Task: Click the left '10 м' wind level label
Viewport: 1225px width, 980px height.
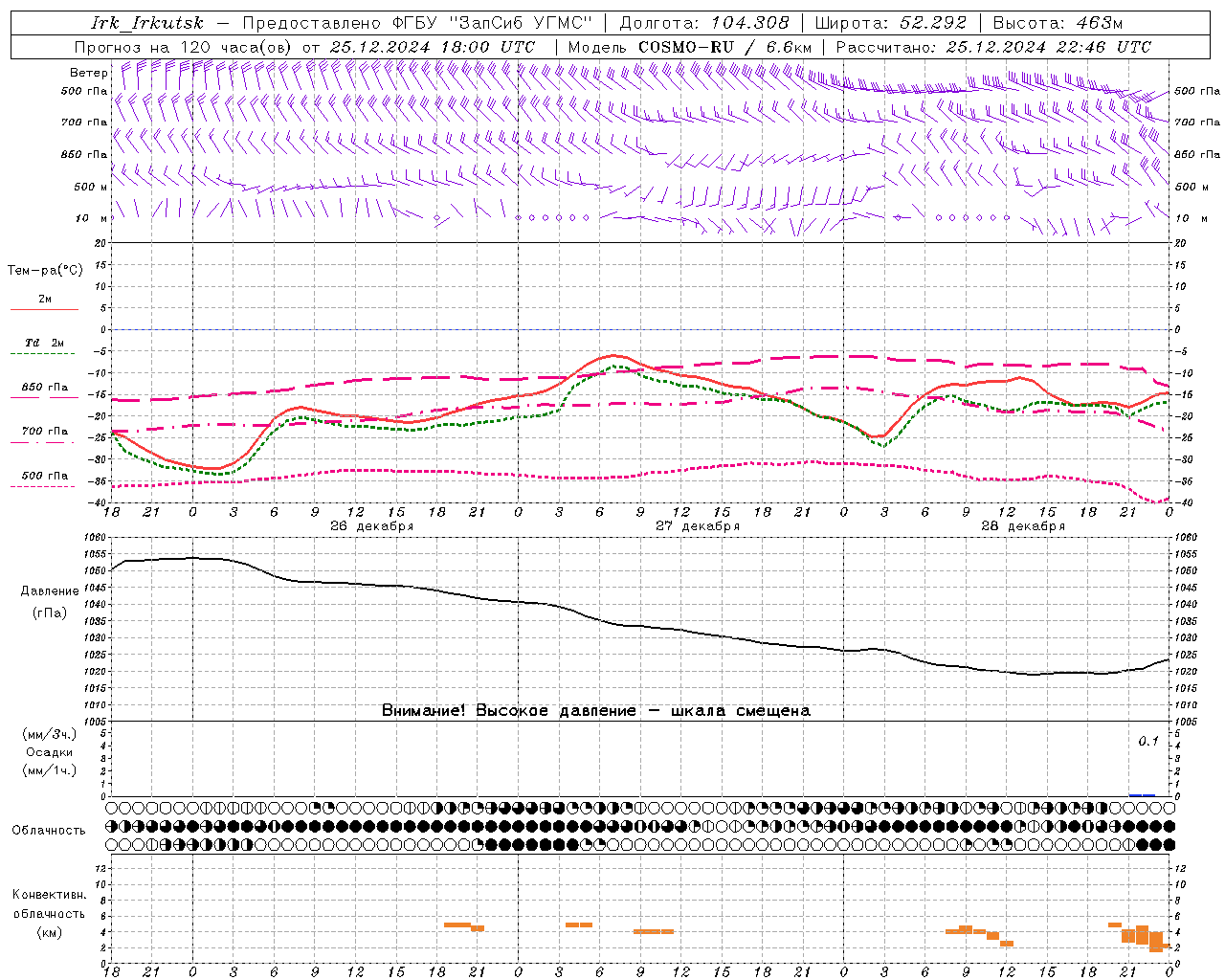Action: point(92,218)
